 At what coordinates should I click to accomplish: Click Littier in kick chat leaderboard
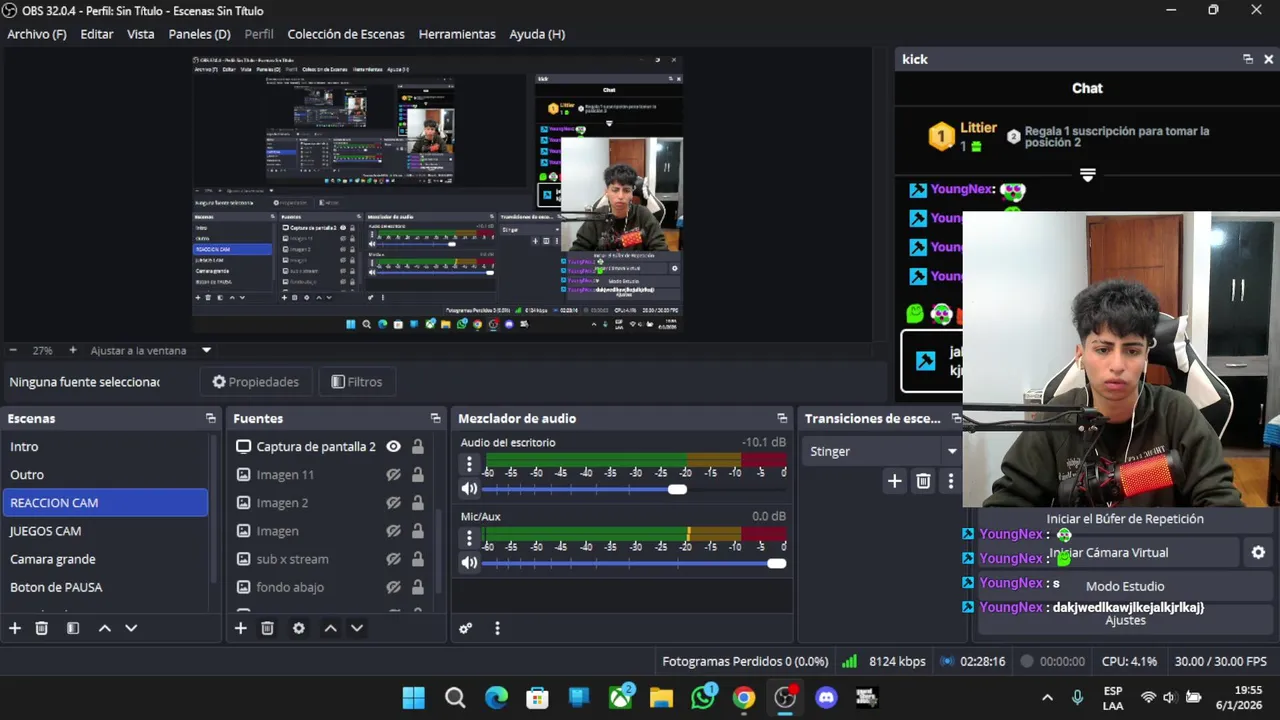(978, 128)
